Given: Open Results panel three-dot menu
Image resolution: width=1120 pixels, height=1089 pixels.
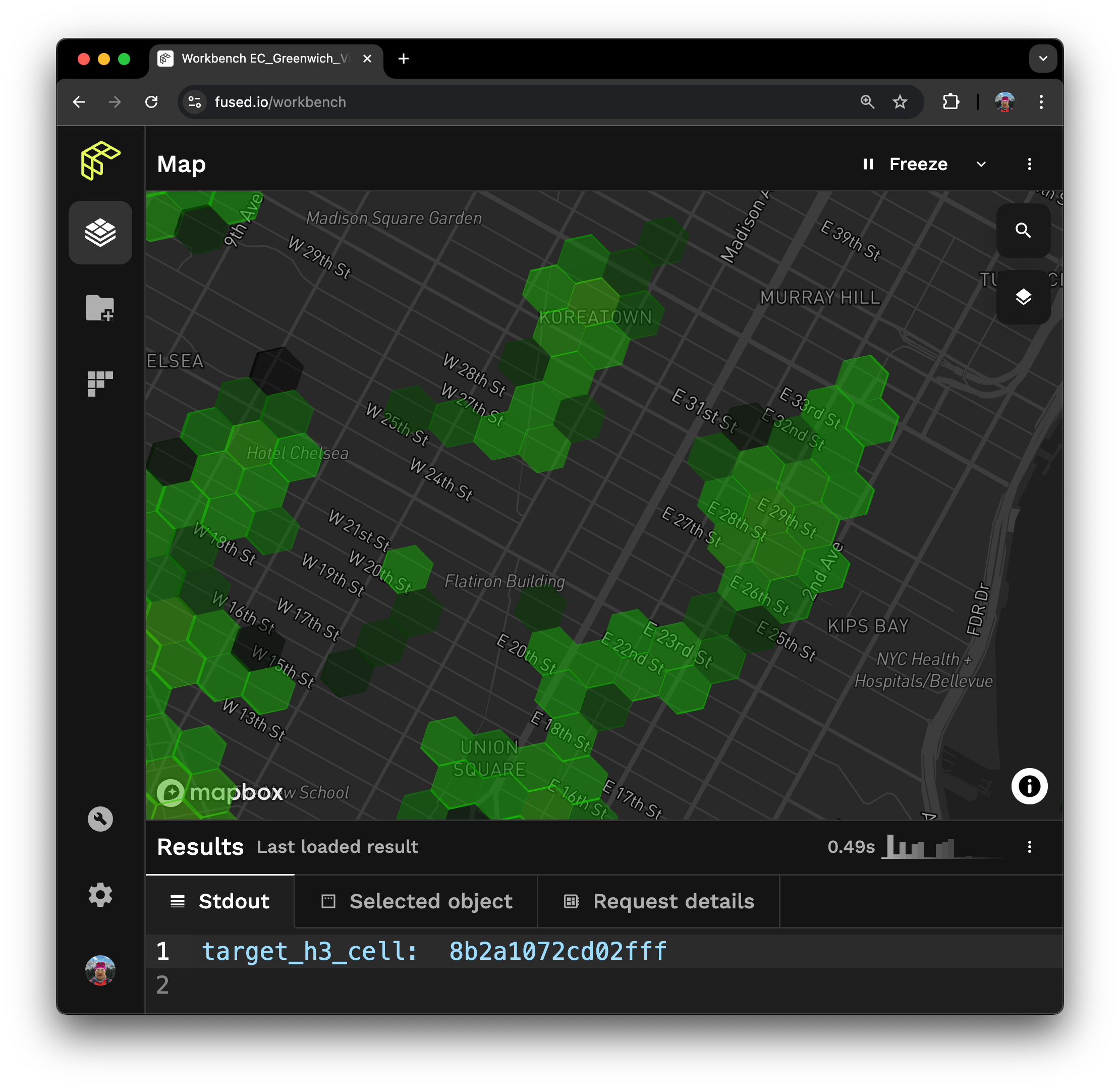Looking at the screenshot, I should coord(1029,846).
